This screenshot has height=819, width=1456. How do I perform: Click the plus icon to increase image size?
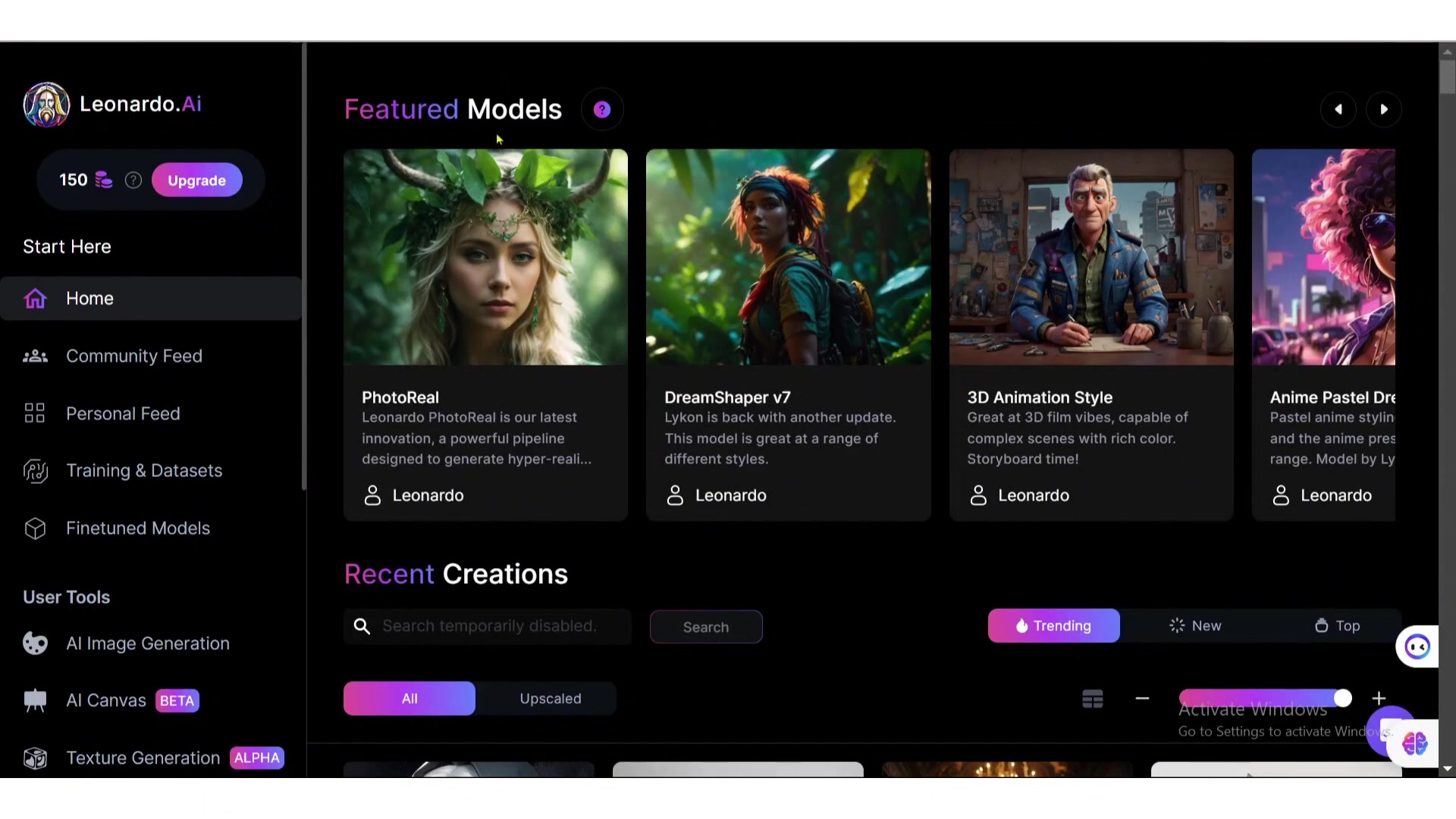click(x=1379, y=698)
